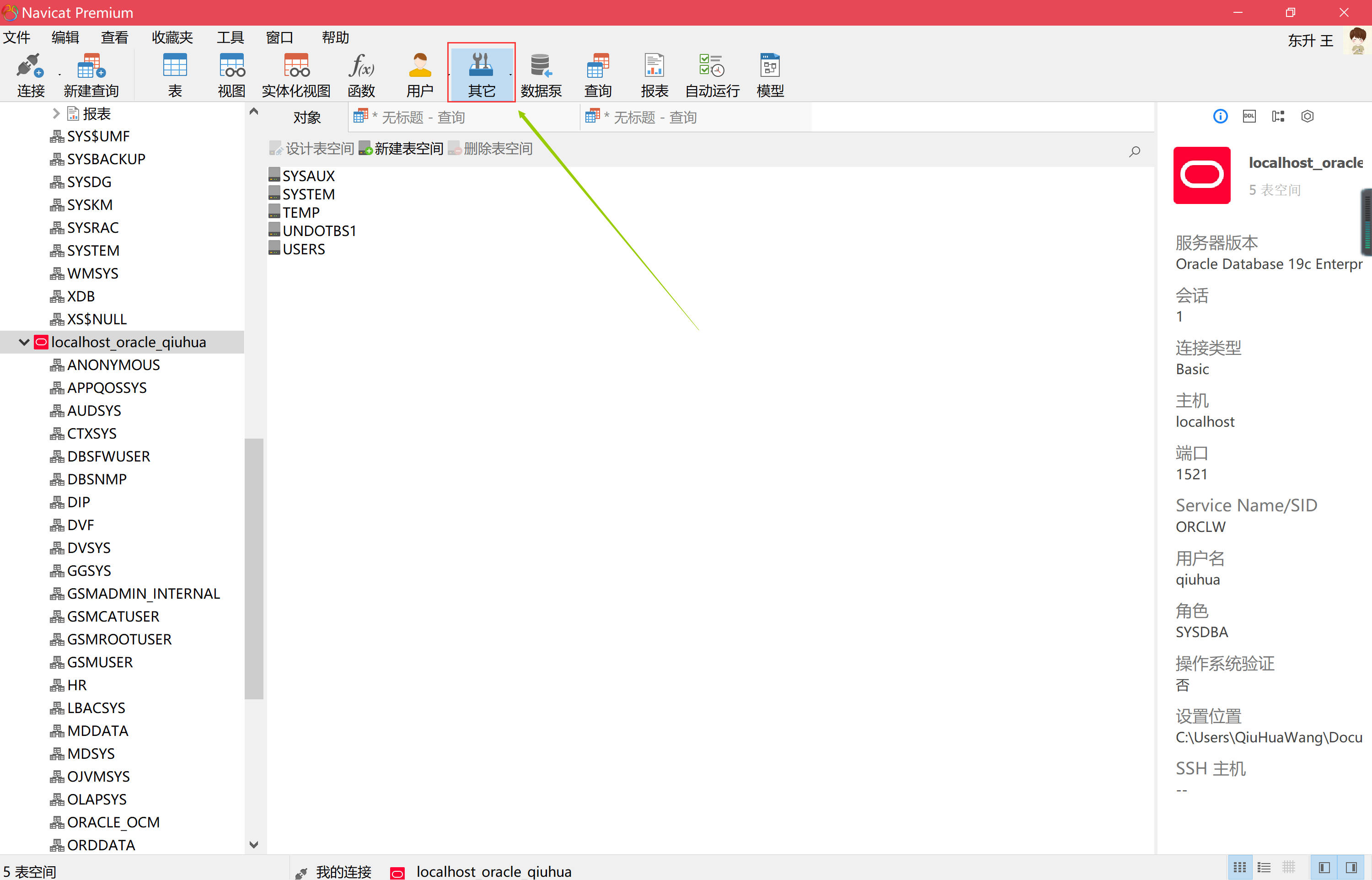Expand the 报表 tree node
Image resolution: width=1372 pixels, height=880 pixels.
tap(56, 114)
